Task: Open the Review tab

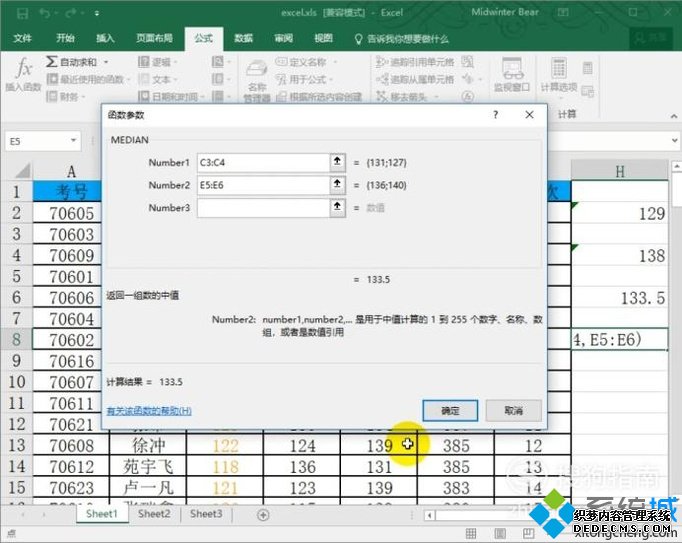Action: (x=284, y=38)
